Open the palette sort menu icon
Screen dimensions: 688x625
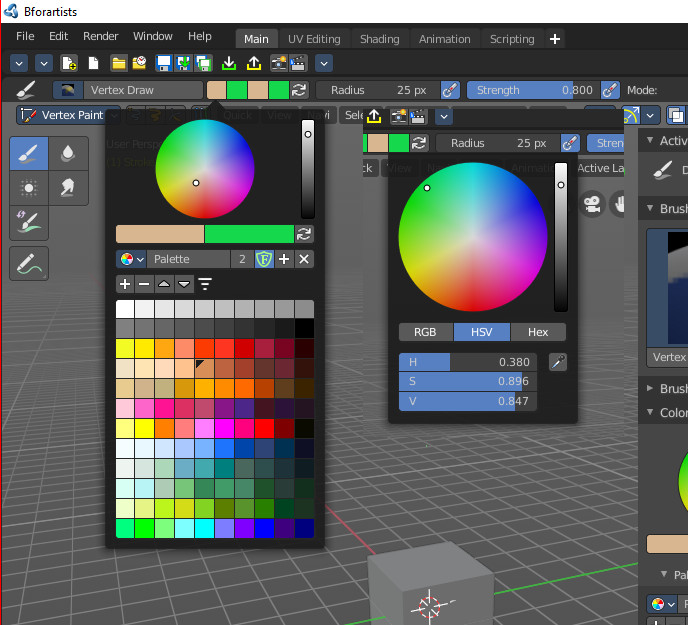tap(205, 284)
